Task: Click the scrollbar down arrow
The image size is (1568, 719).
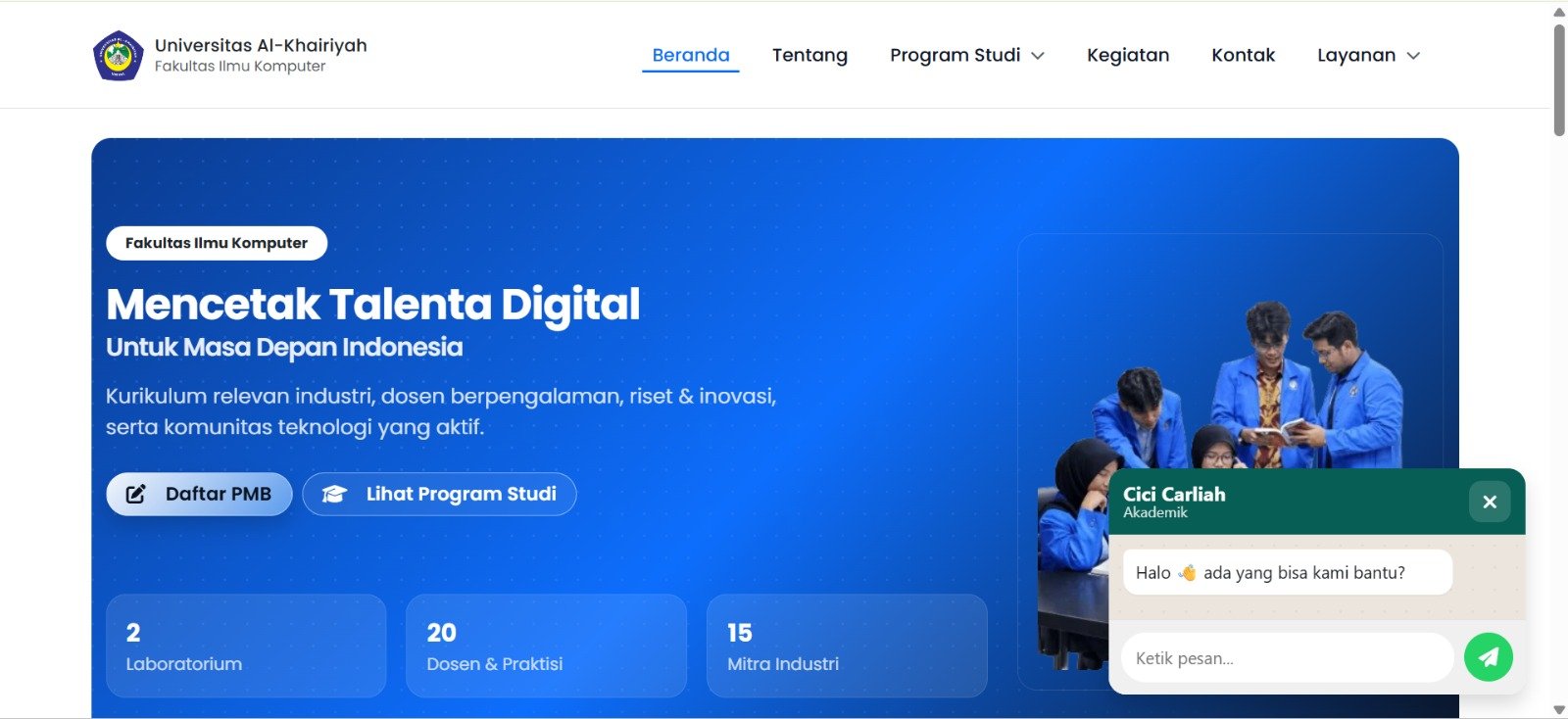Action: pyautogui.click(x=1559, y=710)
